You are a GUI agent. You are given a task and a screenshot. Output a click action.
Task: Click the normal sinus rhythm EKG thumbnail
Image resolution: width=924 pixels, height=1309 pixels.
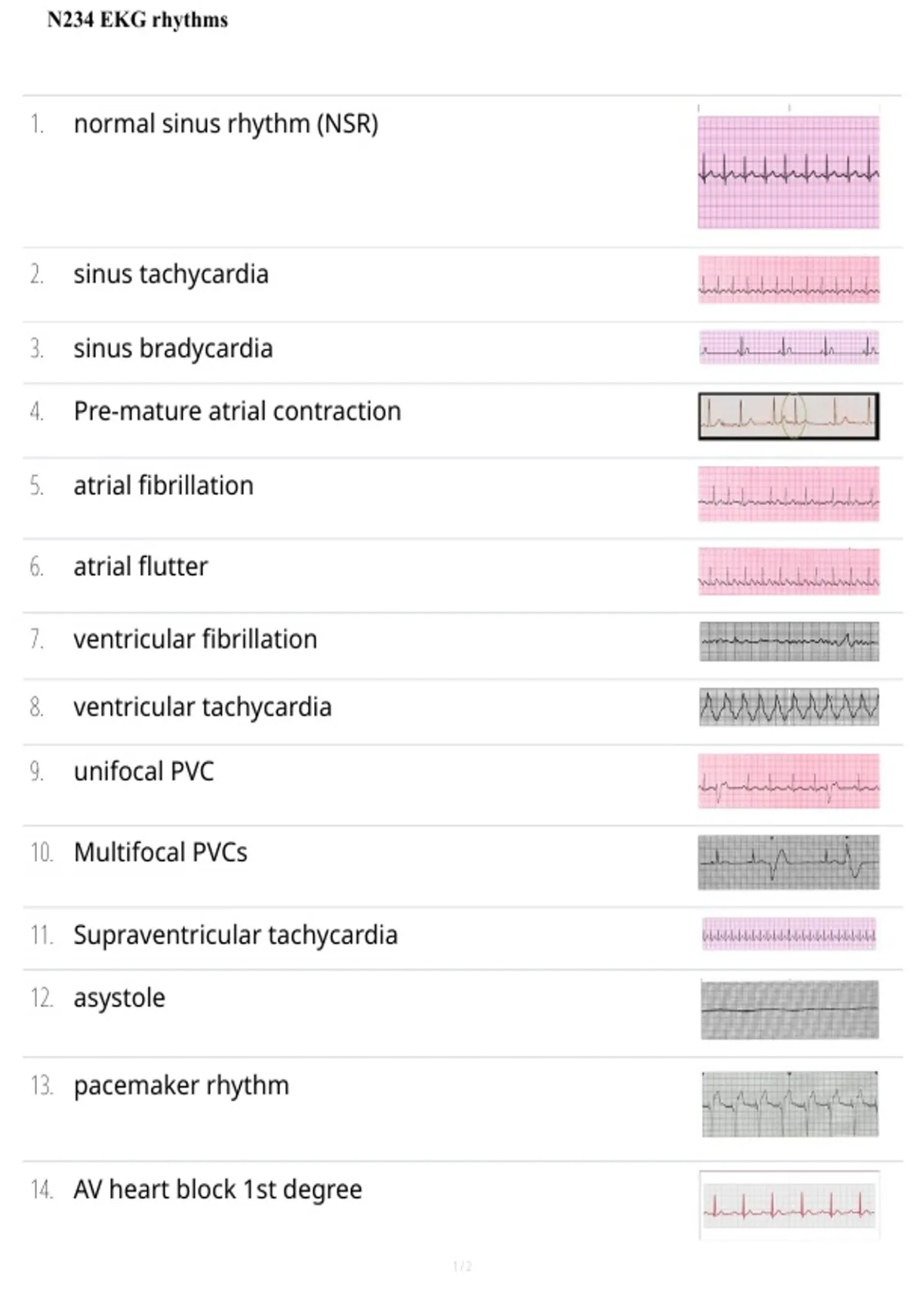tap(788, 171)
